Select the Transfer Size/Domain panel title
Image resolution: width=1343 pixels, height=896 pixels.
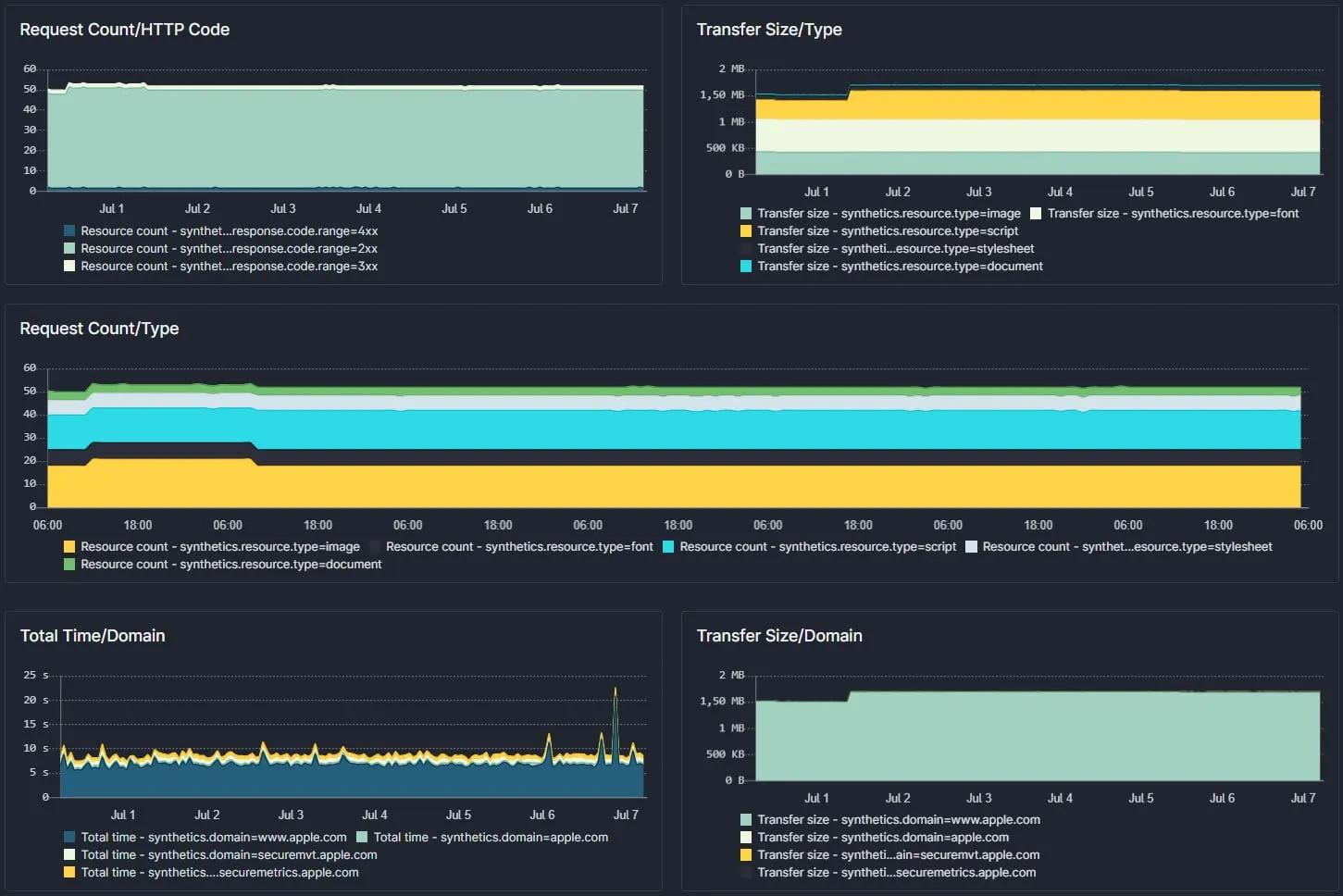tap(779, 636)
